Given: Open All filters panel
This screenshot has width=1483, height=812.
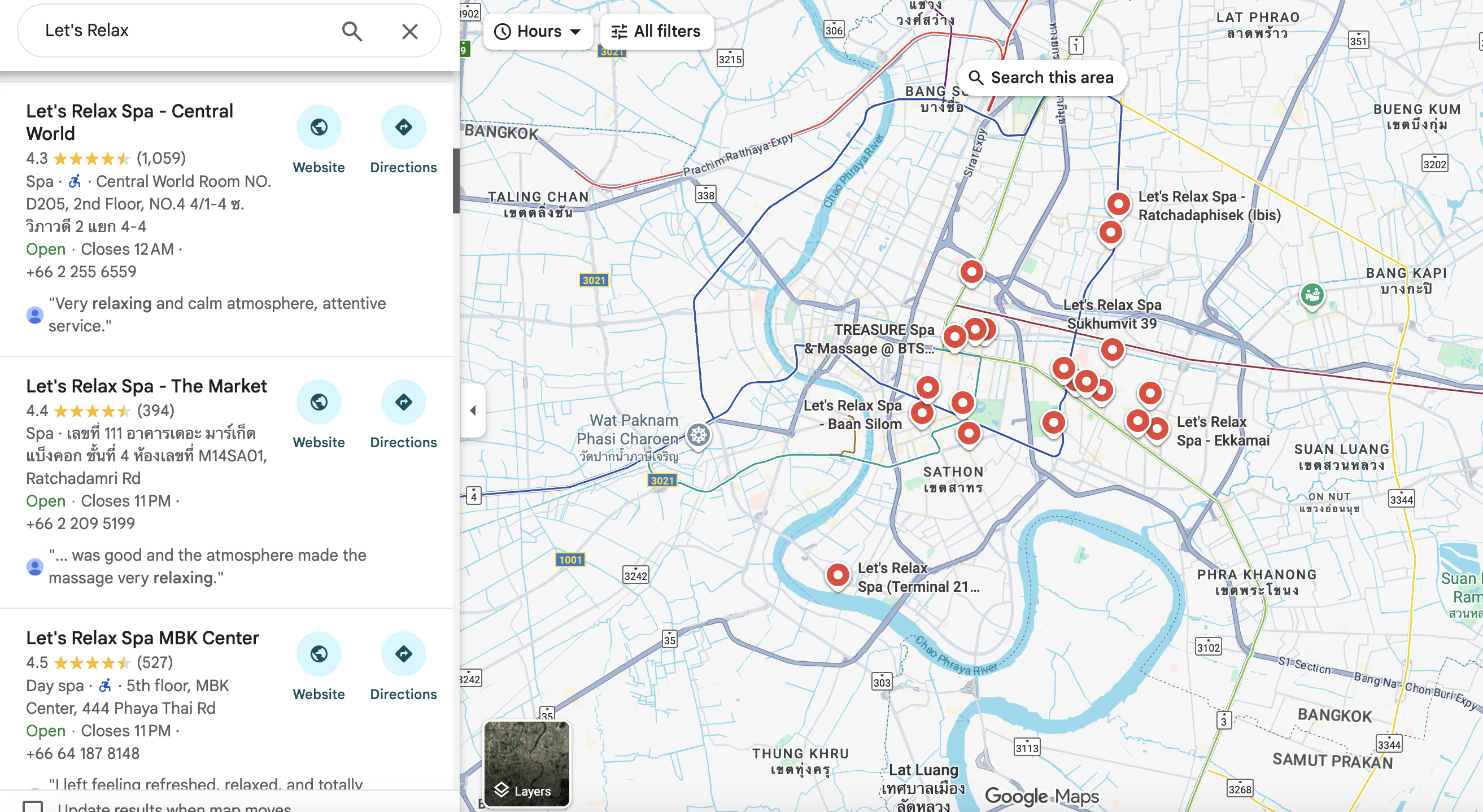Looking at the screenshot, I should (x=656, y=31).
